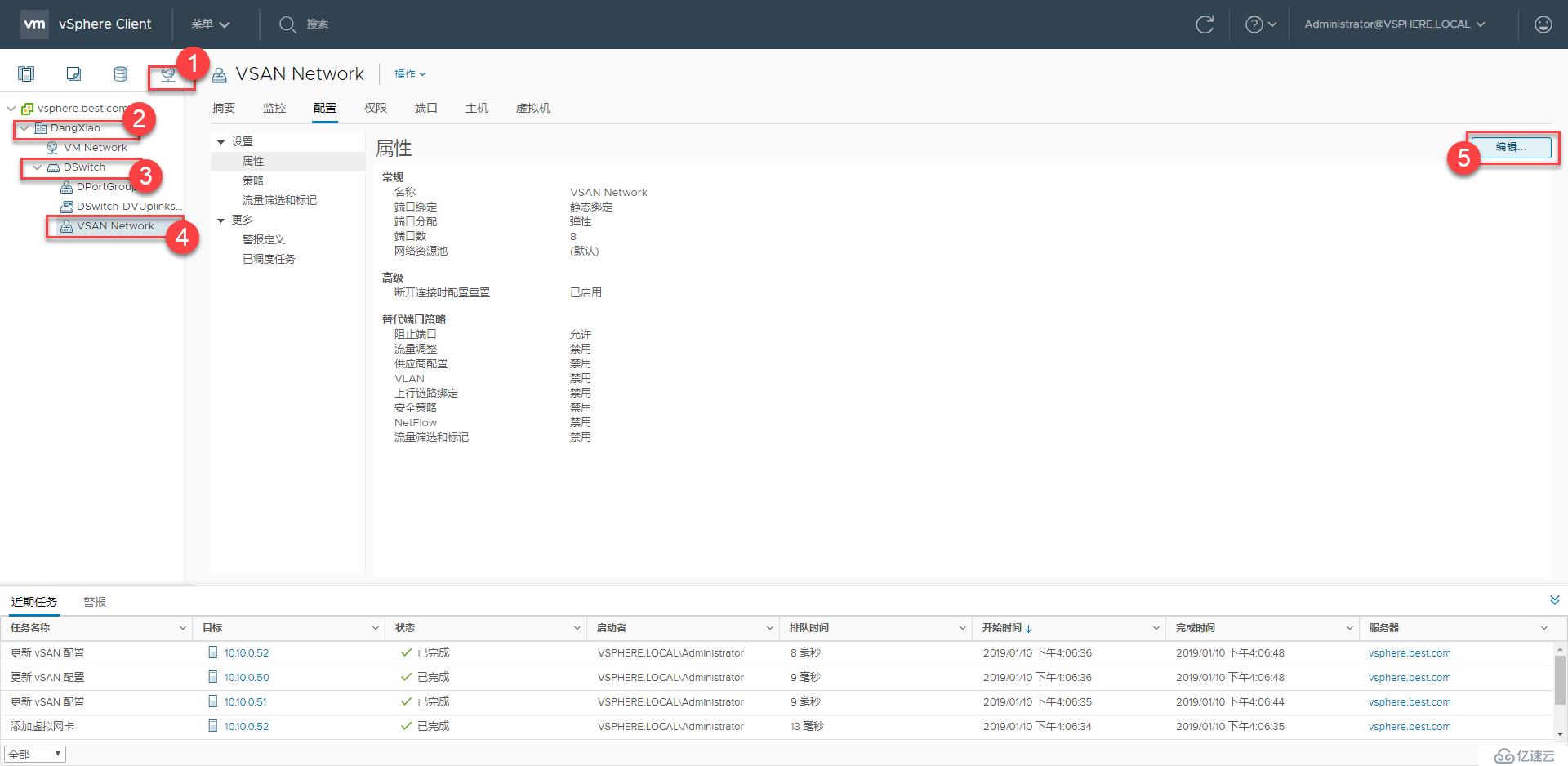Switch to the 监控 tab
Screen dimensions: 1568x766
coord(274,108)
